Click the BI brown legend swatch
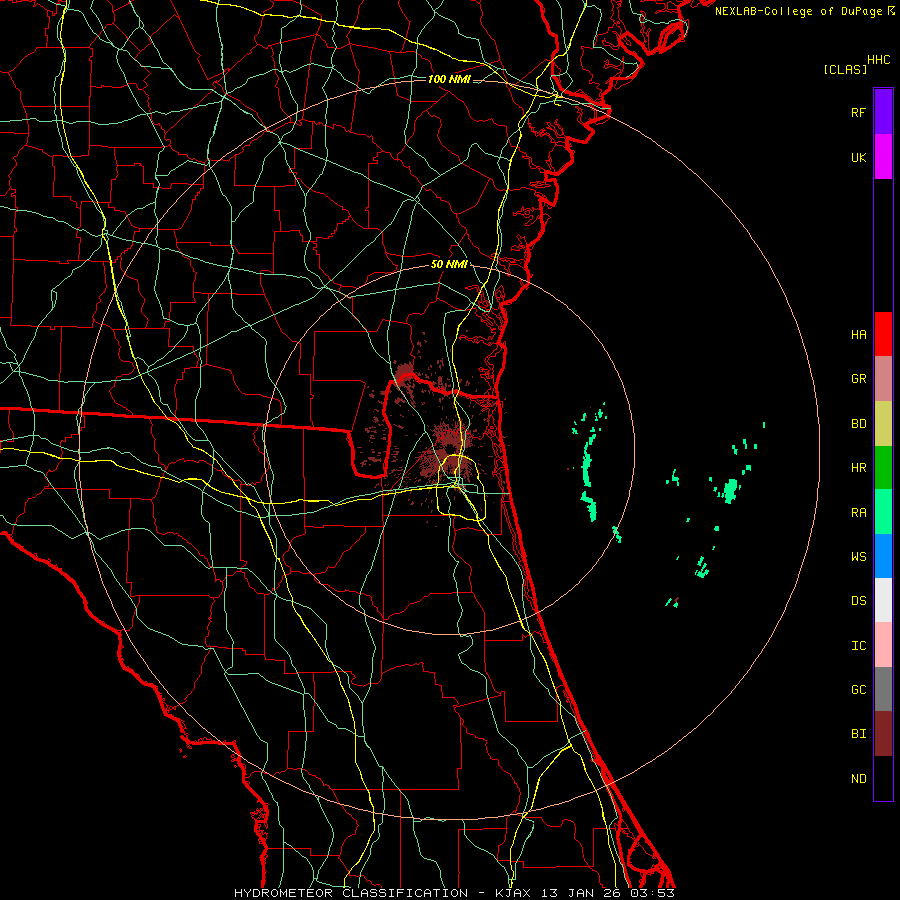The width and height of the screenshot is (900, 900). tap(883, 734)
